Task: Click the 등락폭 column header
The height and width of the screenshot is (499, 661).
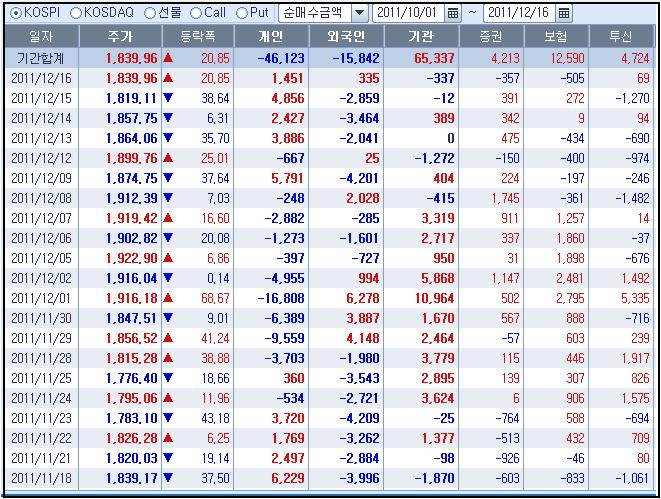Action: click(x=198, y=37)
